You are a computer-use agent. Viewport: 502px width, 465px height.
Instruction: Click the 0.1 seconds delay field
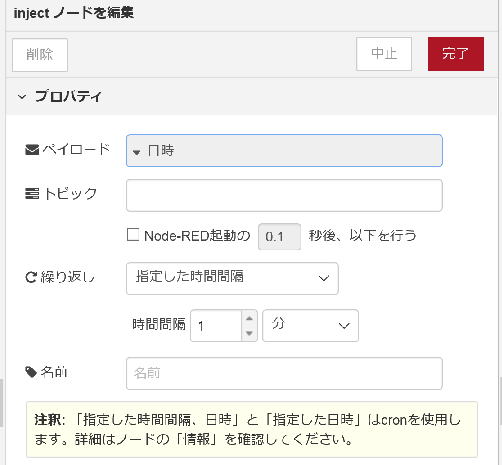[279, 236]
